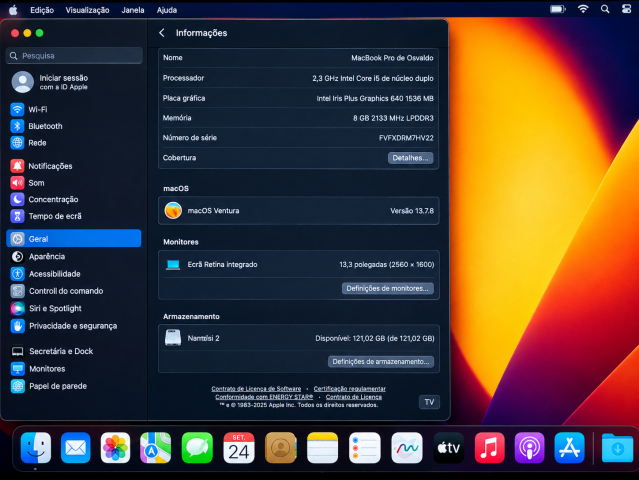Click the Ecrã Retina integrado row

(x=299, y=264)
